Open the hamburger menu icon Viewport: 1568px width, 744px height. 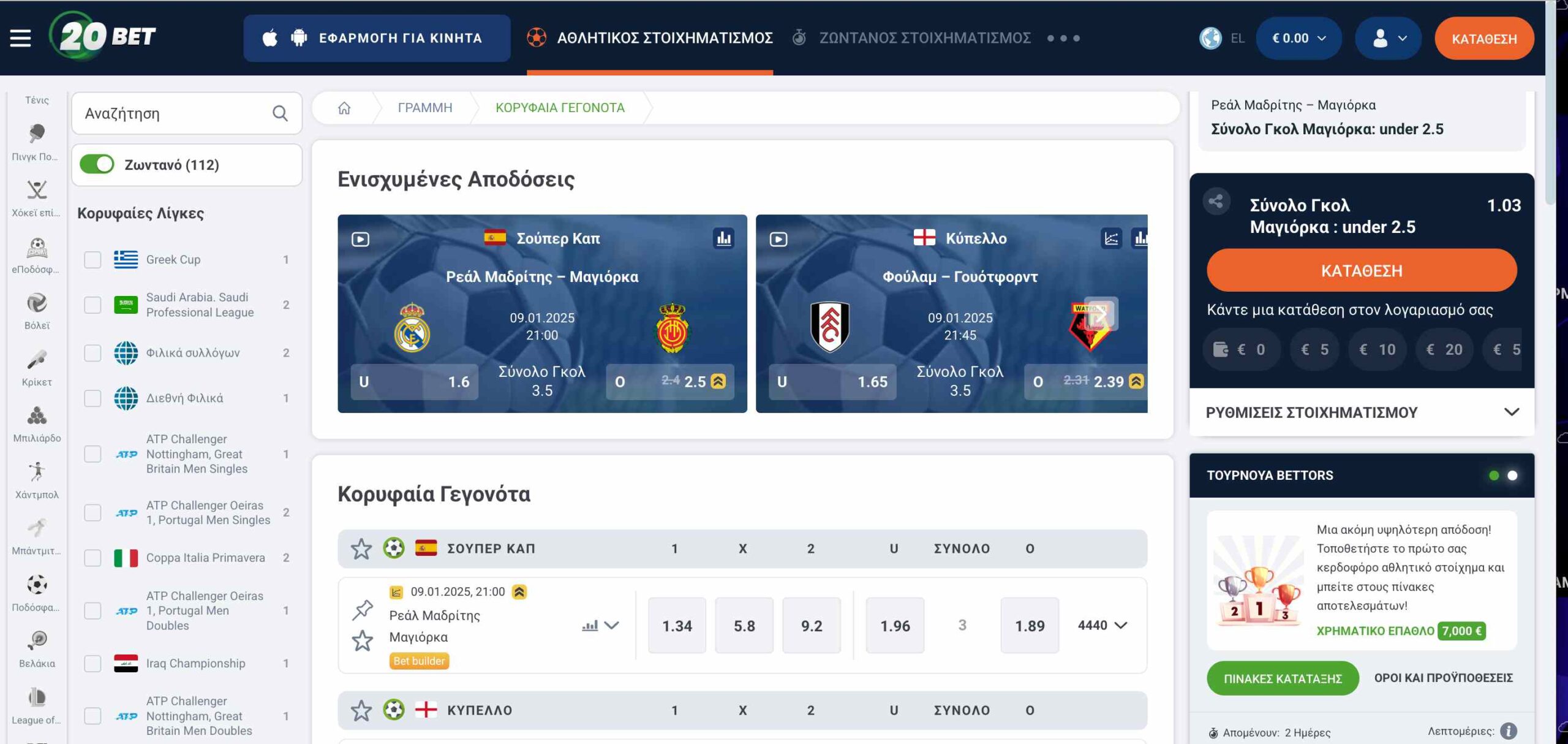click(x=20, y=38)
